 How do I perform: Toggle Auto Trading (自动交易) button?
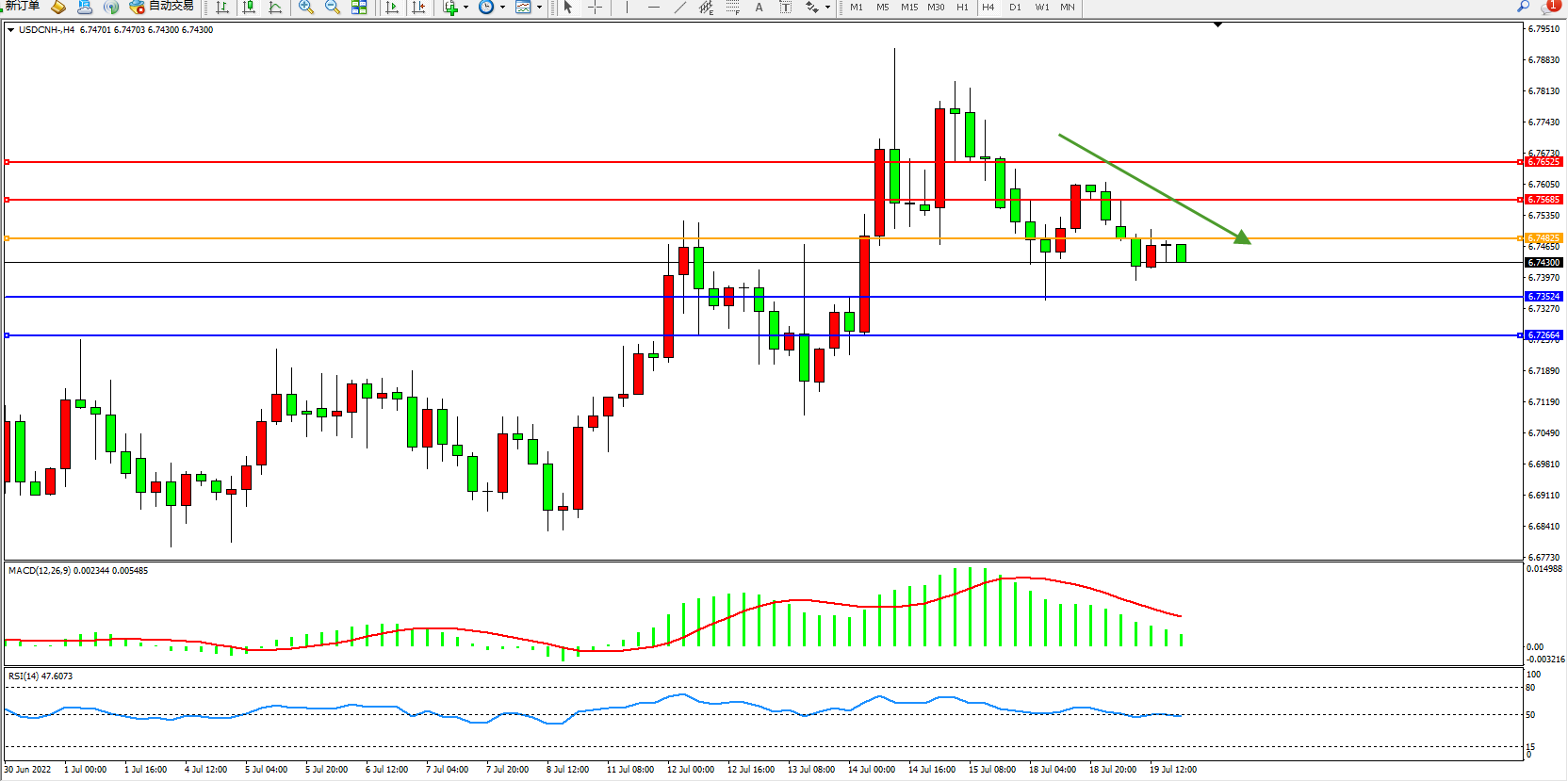[162, 7]
